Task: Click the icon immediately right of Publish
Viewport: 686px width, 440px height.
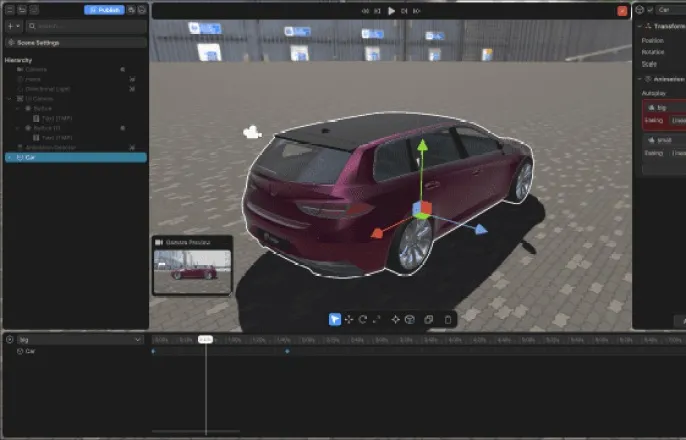Action: click(131, 10)
